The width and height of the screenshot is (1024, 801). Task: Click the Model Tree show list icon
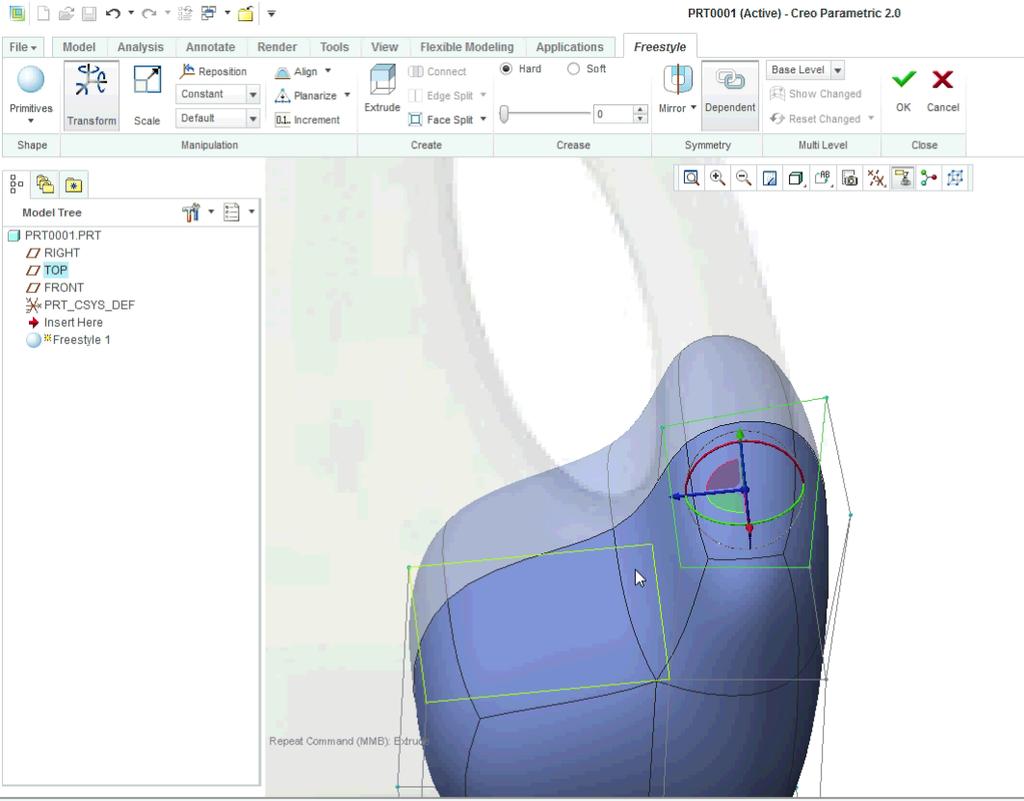[x=231, y=212]
